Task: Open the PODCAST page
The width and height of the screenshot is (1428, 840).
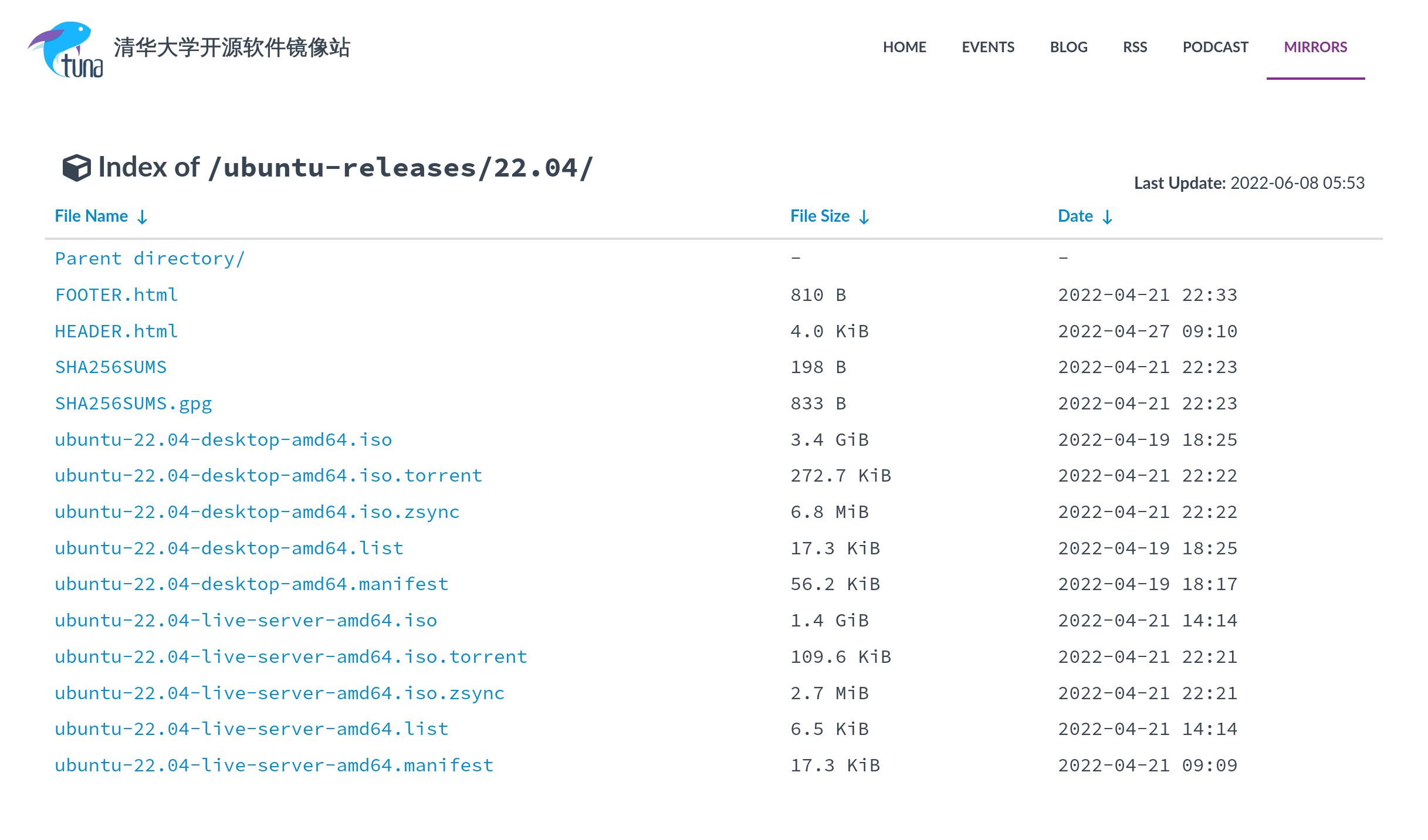Action: [x=1216, y=48]
